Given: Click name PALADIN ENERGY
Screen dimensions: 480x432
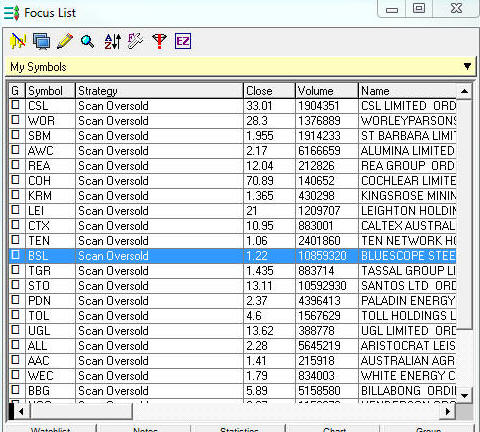Looking at the screenshot, I should 408,300.
